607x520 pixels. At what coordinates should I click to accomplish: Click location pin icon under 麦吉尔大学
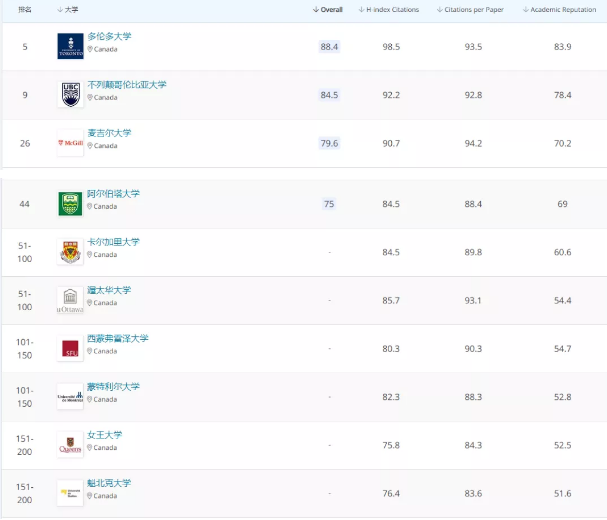point(90,146)
